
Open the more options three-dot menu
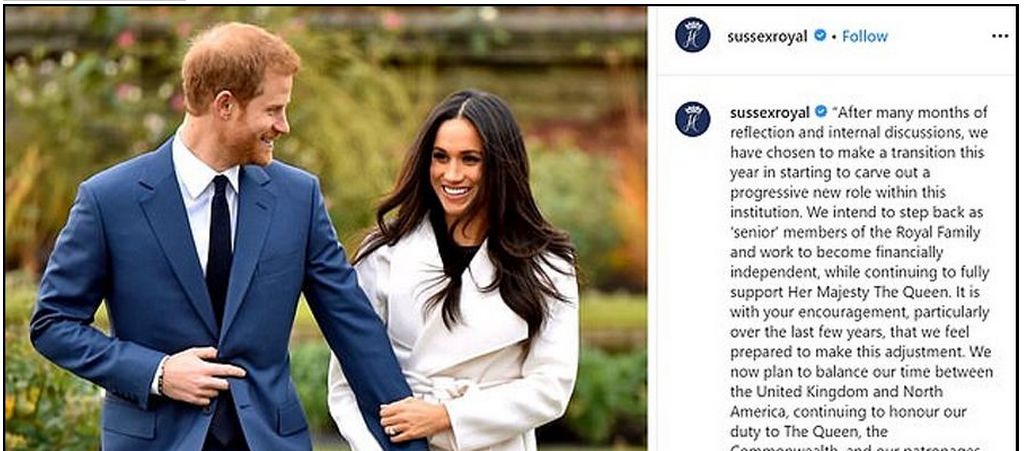pyautogui.click(x=999, y=36)
